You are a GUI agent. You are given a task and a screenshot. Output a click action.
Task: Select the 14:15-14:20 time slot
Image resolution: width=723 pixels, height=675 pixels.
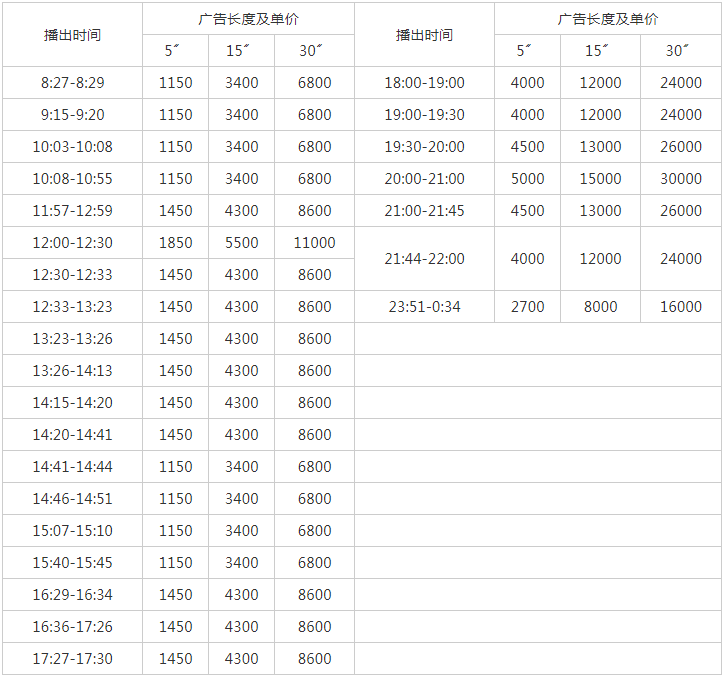[x=72, y=403]
